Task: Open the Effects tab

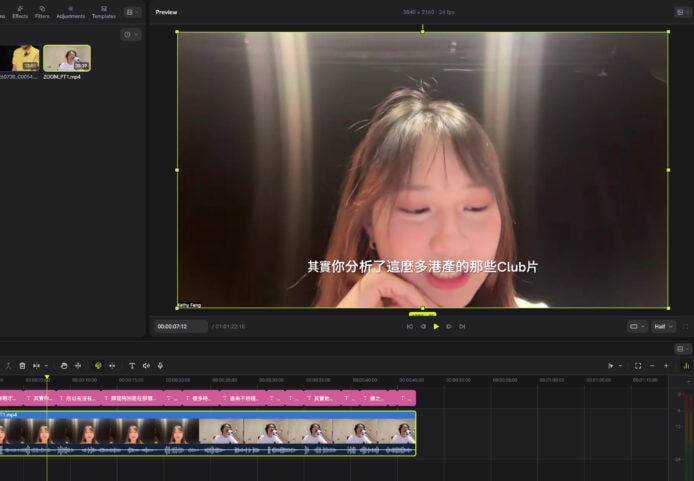Action: (20, 12)
